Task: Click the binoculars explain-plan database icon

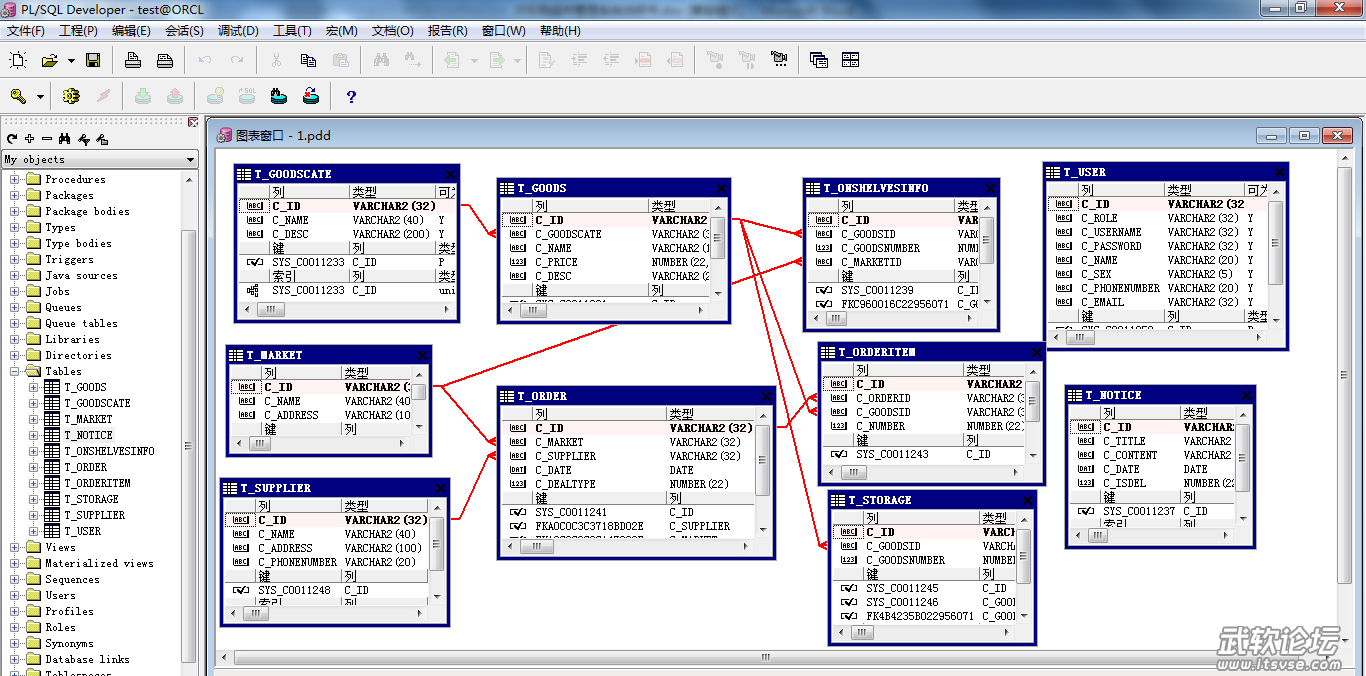Action: click(x=279, y=96)
